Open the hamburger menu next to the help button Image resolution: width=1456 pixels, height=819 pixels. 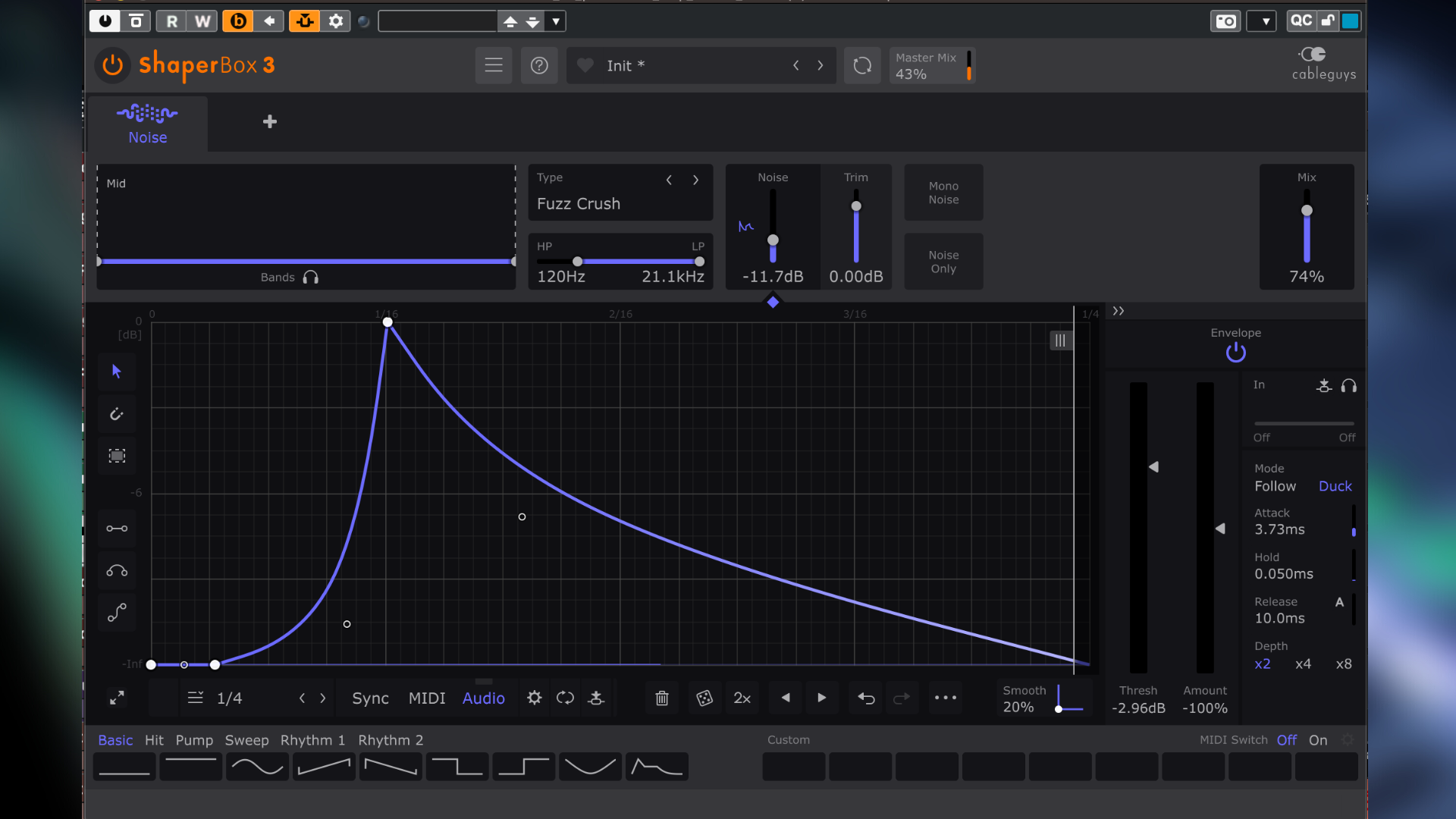[494, 66]
